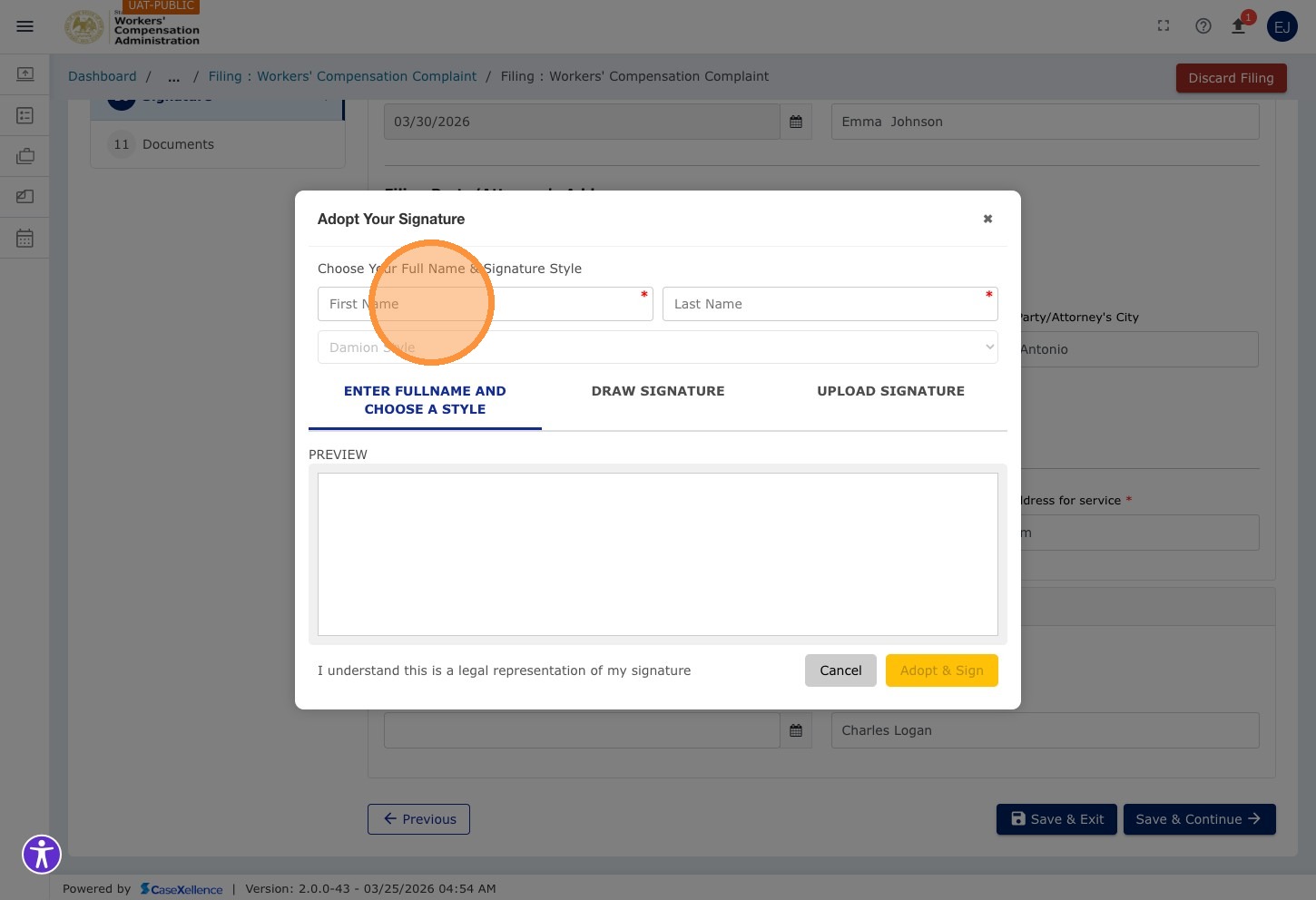
Task: Click the empty date field beside Charles Logan
Action: pos(582,730)
